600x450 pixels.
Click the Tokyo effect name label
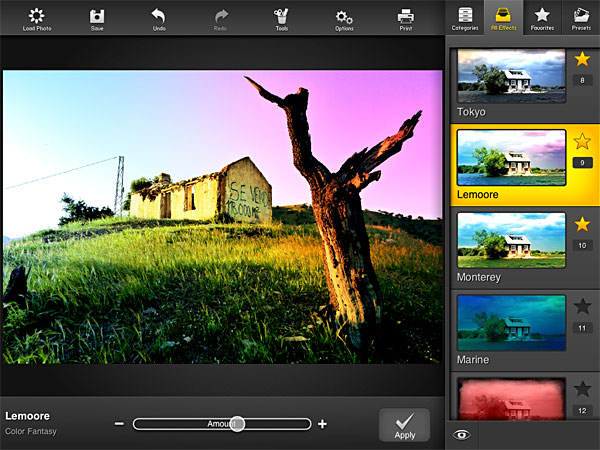(x=471, y=112)
